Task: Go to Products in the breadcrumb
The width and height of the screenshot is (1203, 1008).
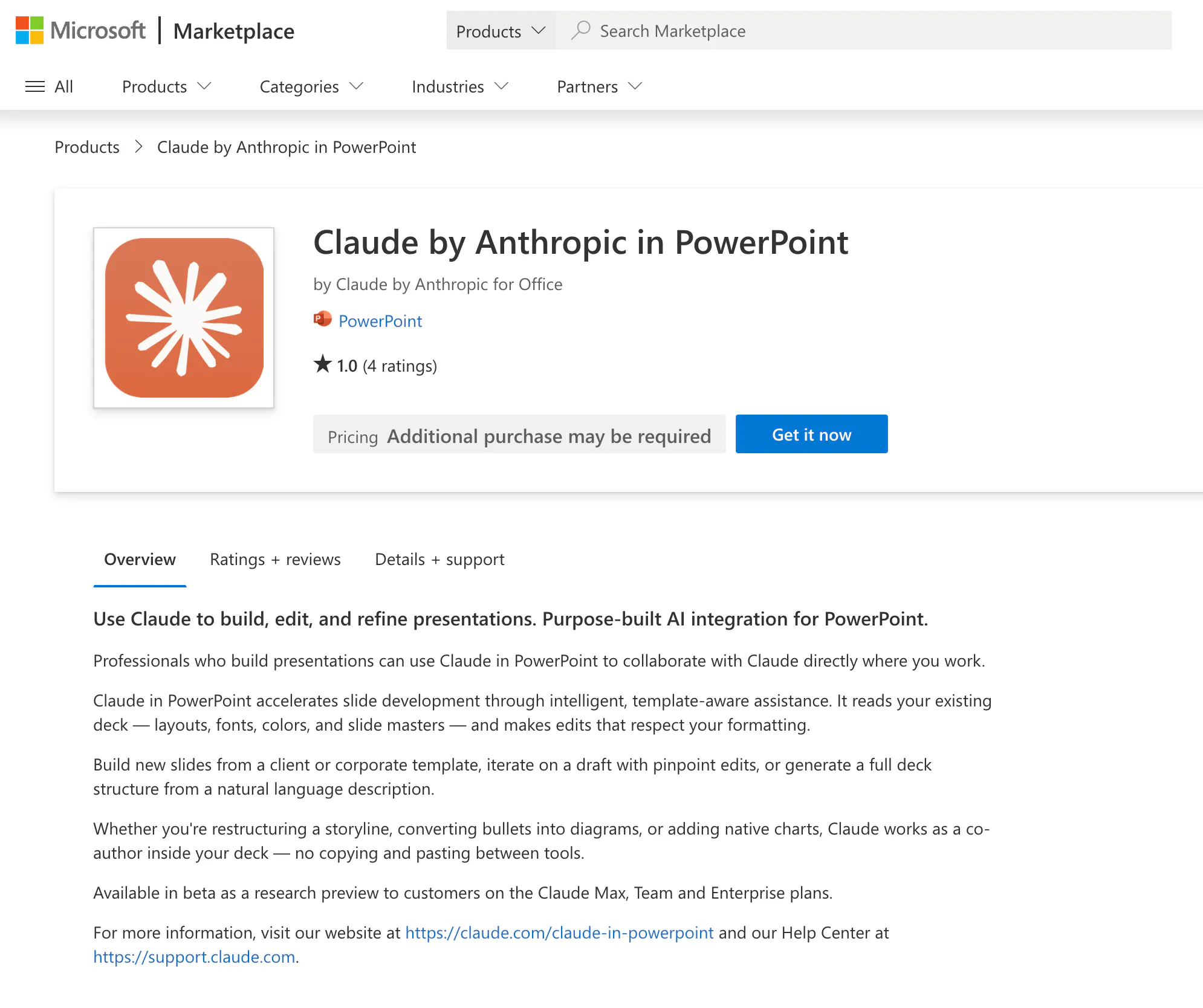Action: pyautogui.click(x=87, y=147)
